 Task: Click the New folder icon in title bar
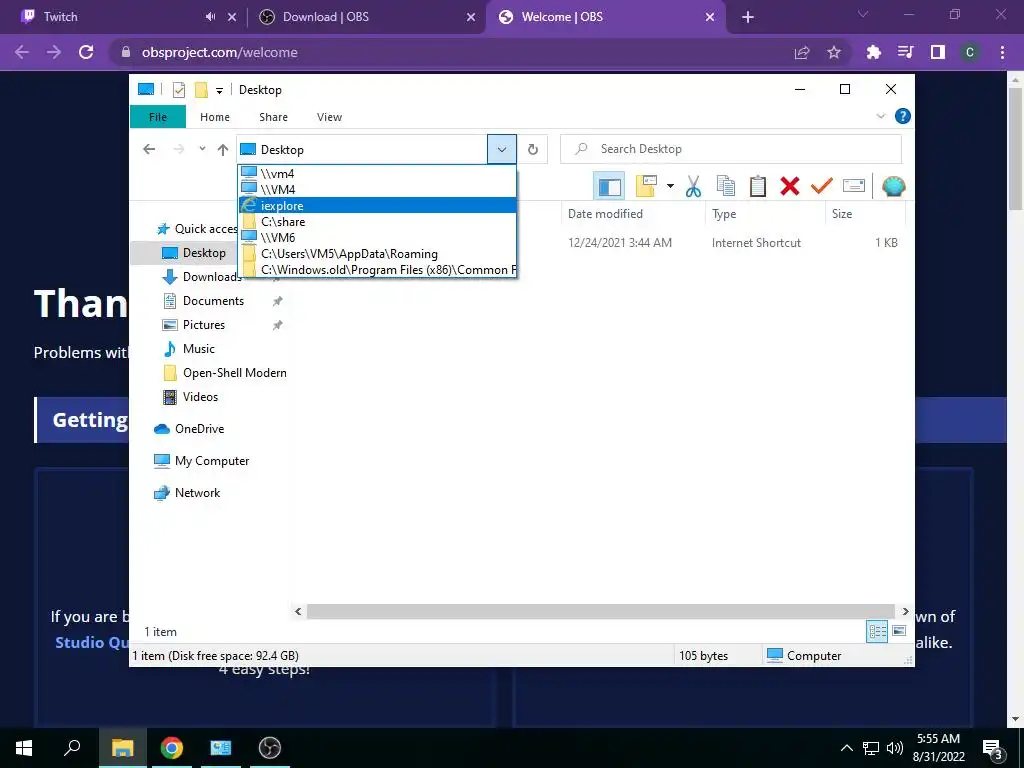point(201,90)
